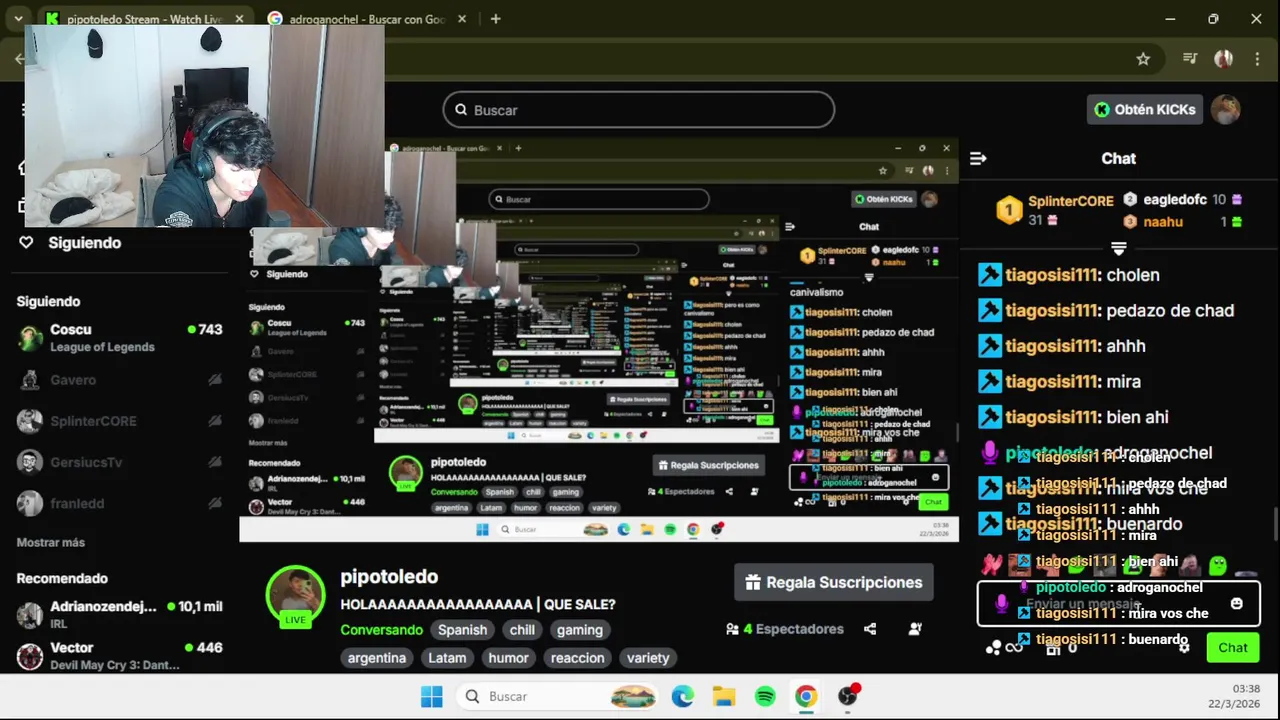The image size is (1280, 720).
Task: Close the pipotoledo Stream tab
Action: [x=239, y=19]
